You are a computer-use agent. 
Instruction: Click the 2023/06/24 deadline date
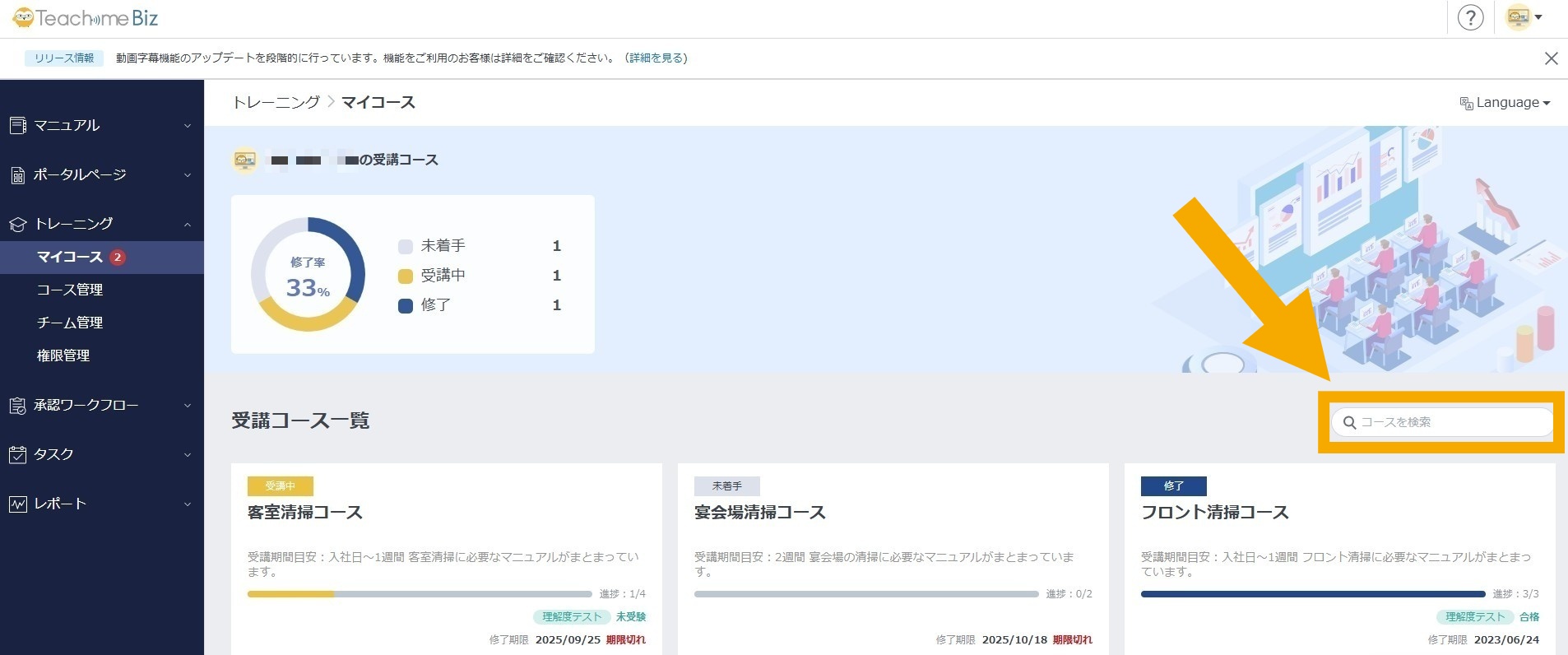pos(1506,639)
